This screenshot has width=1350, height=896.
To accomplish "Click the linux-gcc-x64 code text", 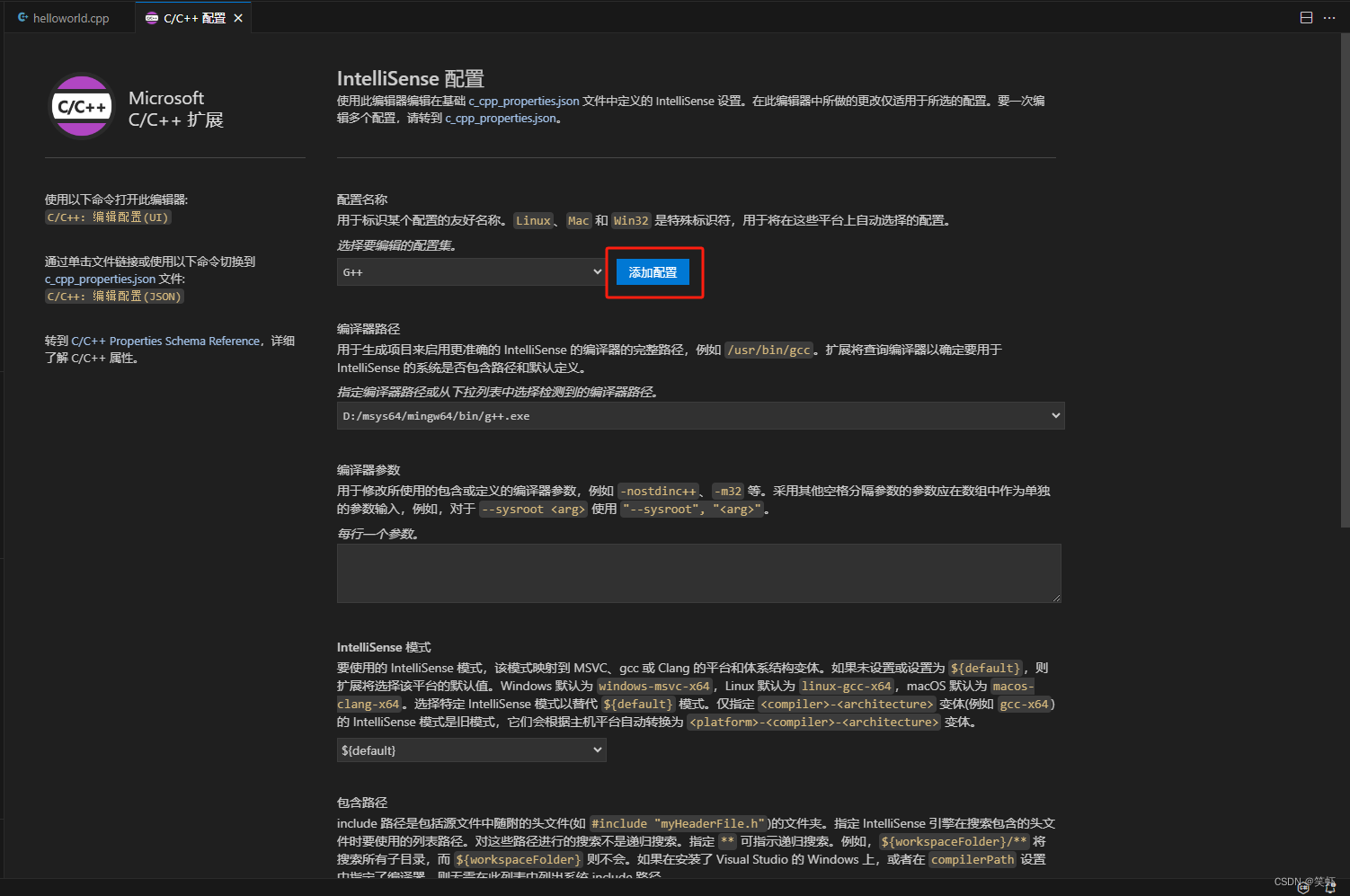I will pyautogui.click(x=847, y=686).
